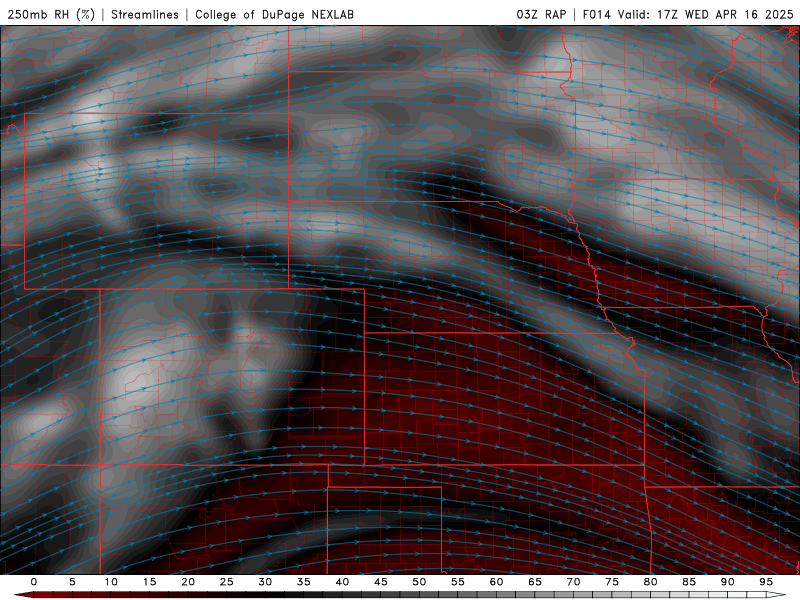
Task: Click the '35' label on color scale
Action: [x=304, y=582]
